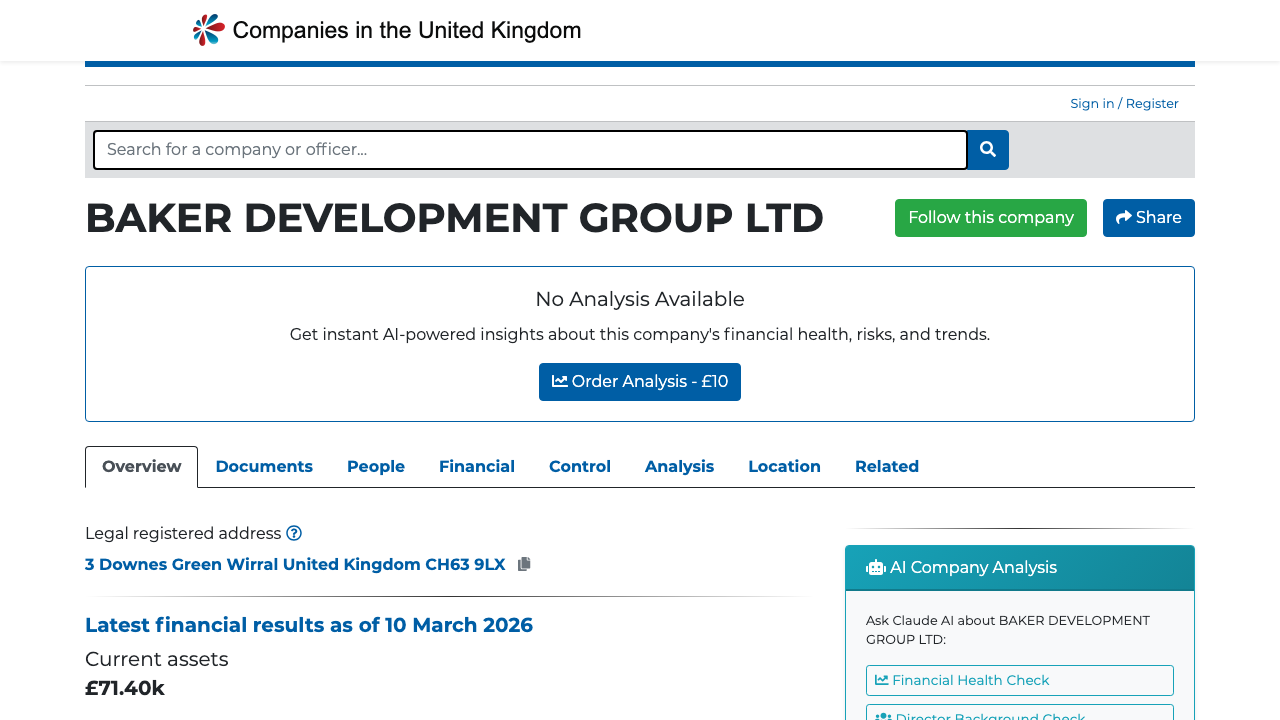Click Follow this company

pyautogui.click(x=990, y=217)
